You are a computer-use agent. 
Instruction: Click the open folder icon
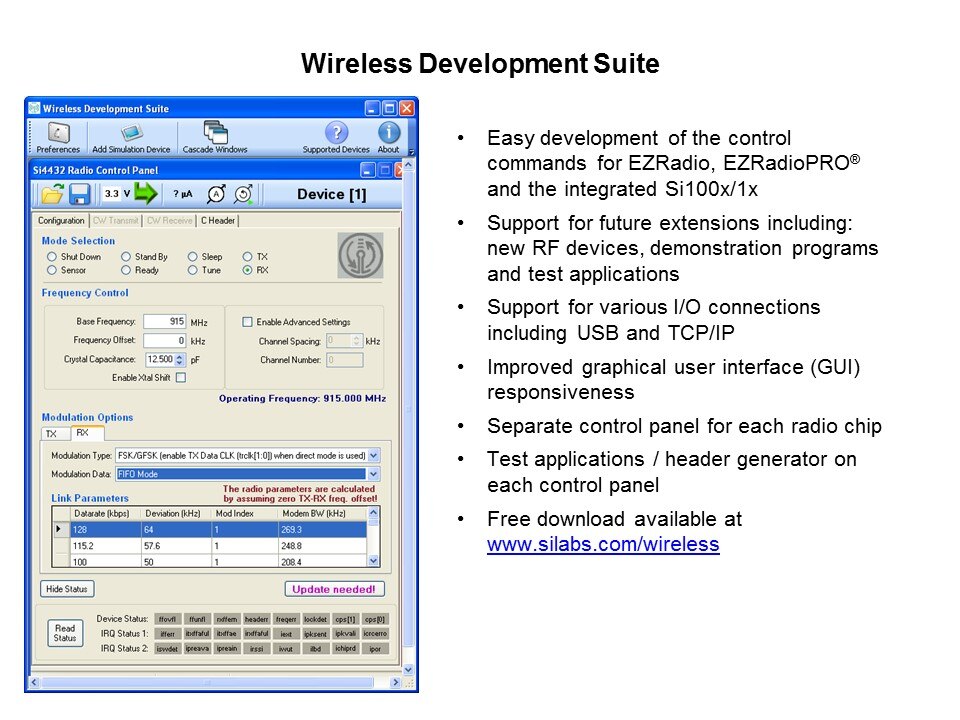tap(52, 194)
